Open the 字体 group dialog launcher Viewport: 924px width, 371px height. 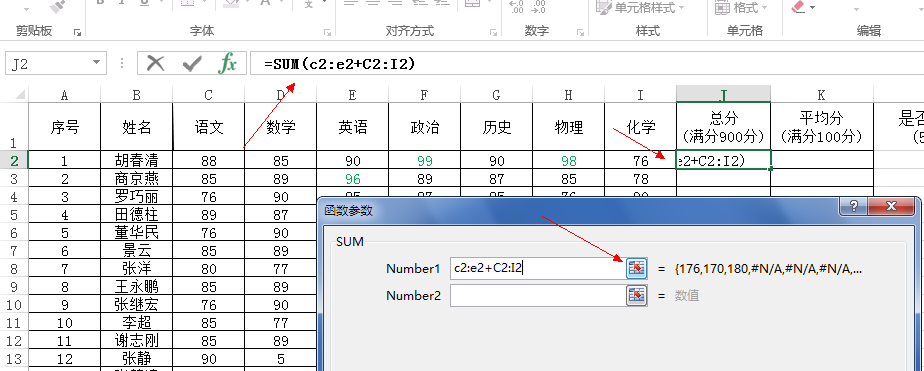328,33
